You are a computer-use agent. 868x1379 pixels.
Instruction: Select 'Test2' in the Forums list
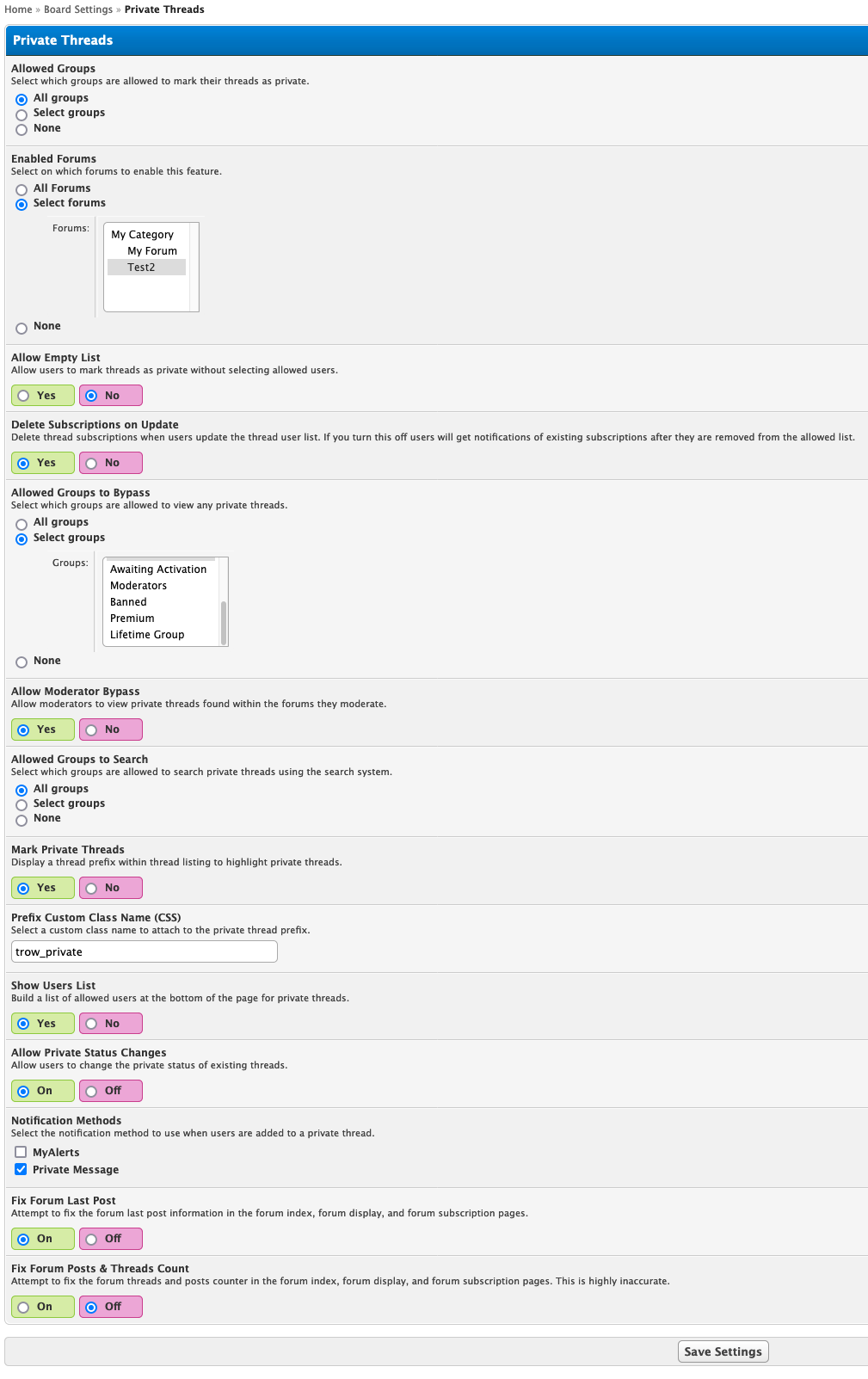click(141, 268)
